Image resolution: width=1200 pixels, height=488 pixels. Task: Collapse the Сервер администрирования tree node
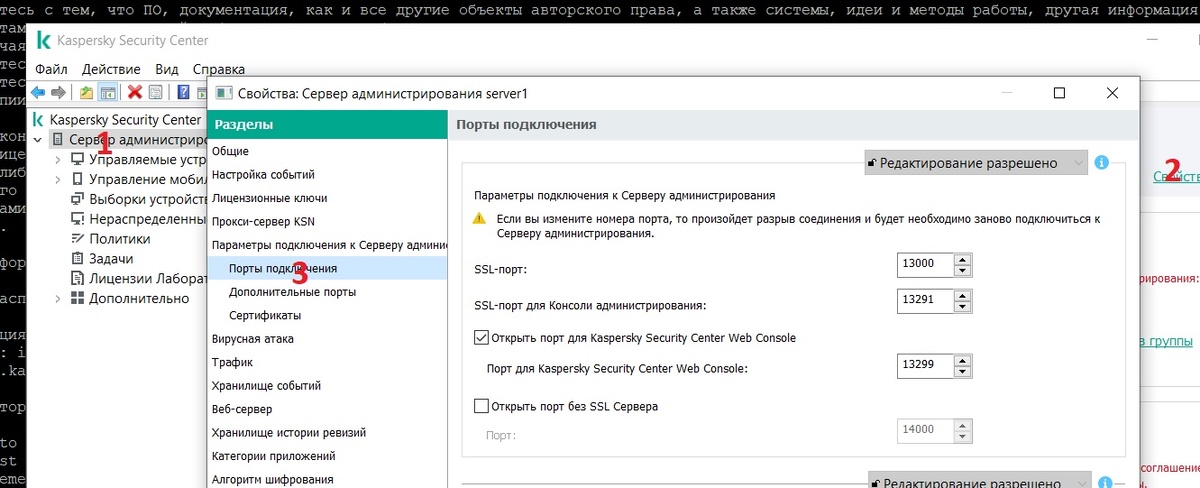(x=38, y=139)
